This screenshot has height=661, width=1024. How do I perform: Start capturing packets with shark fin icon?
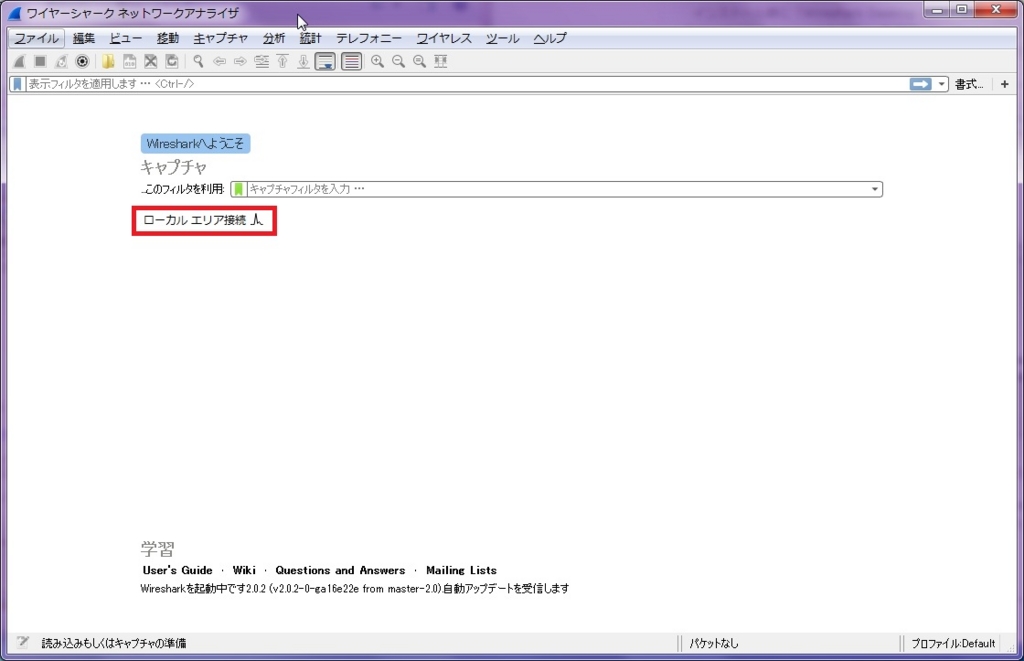tap(19, 61)
